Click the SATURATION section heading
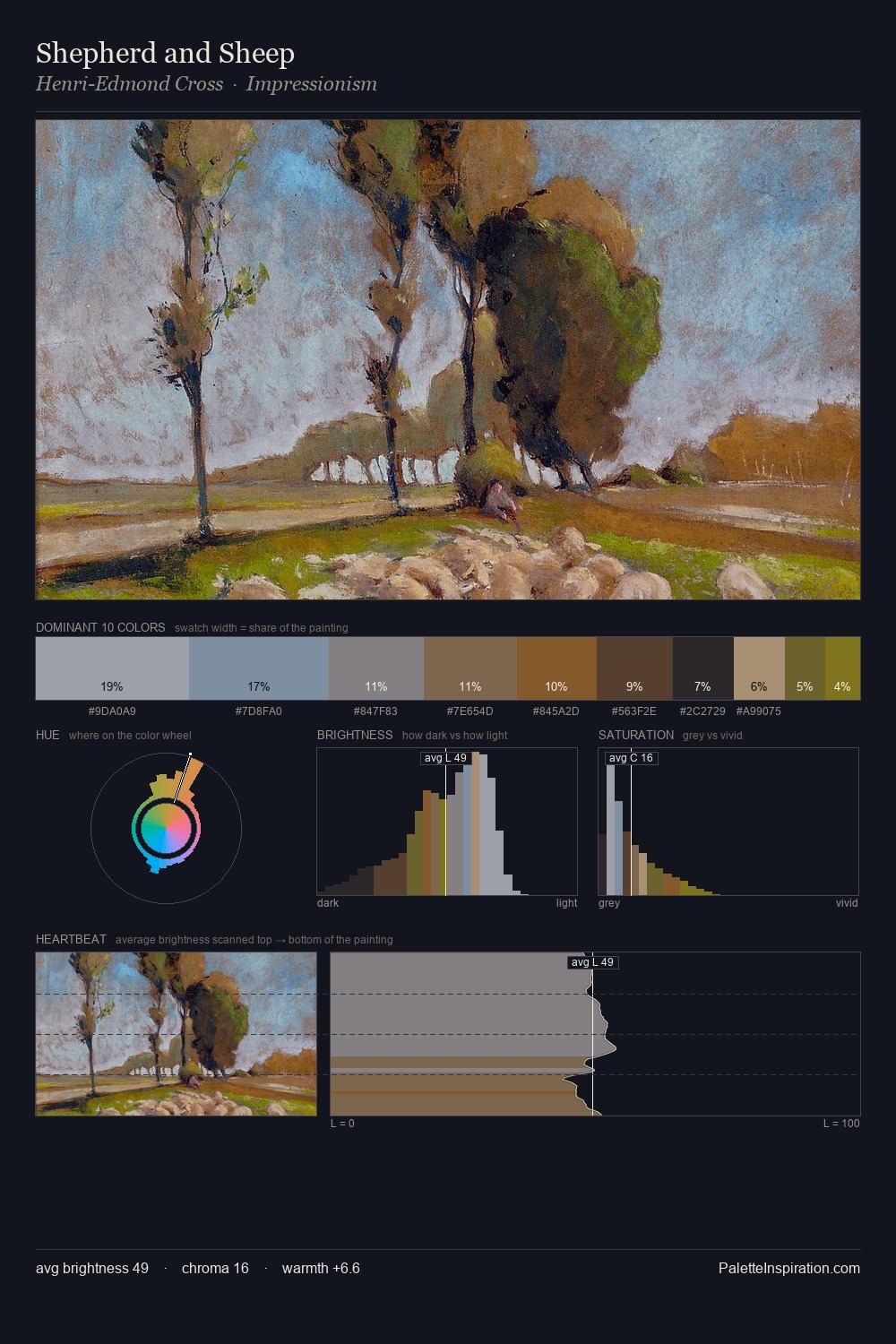Image resolution: width=896 pixels, height=1344 pixels. 636,735
